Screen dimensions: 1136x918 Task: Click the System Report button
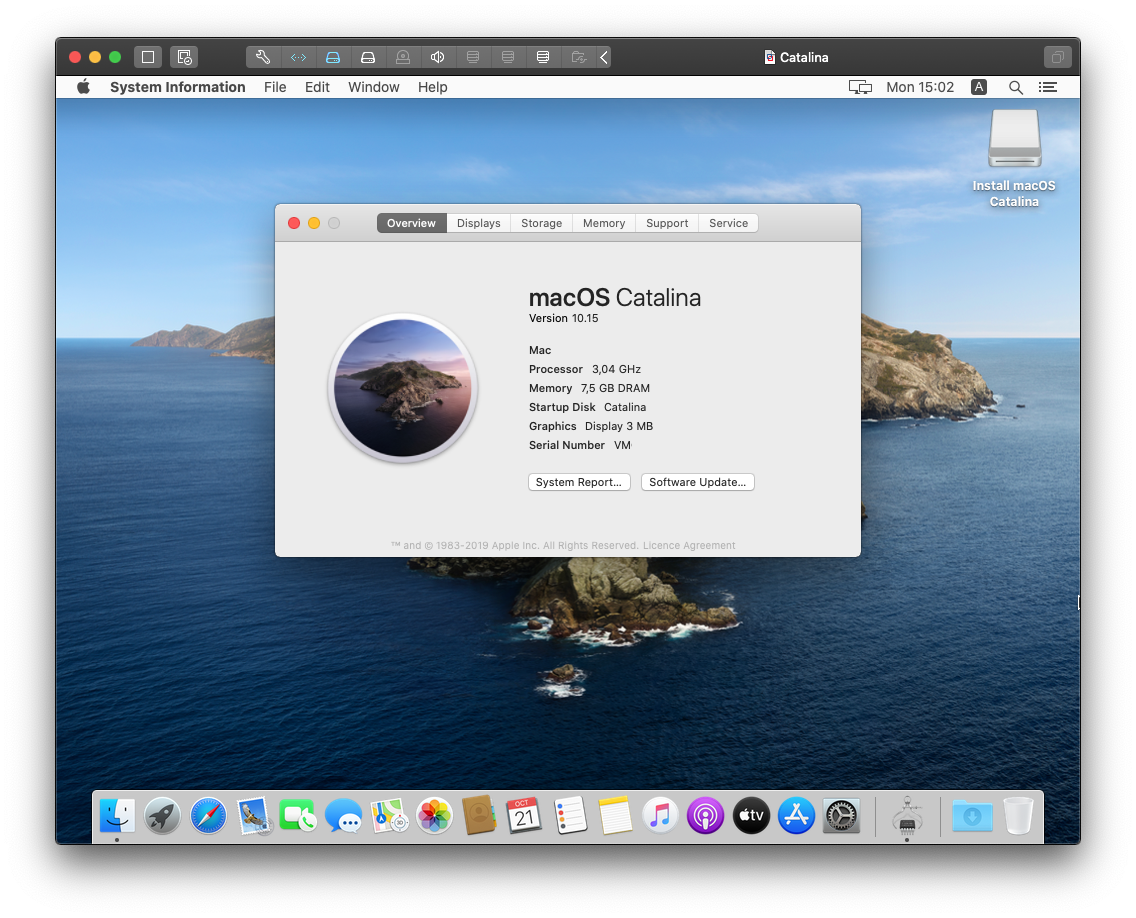579,483
